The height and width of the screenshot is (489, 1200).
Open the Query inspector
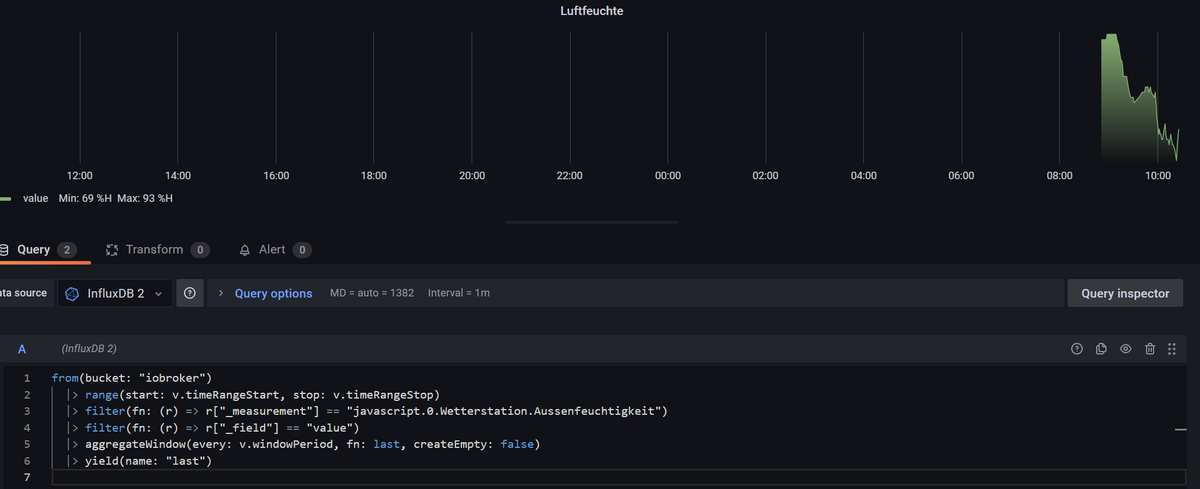click(x=1125, y=293)
